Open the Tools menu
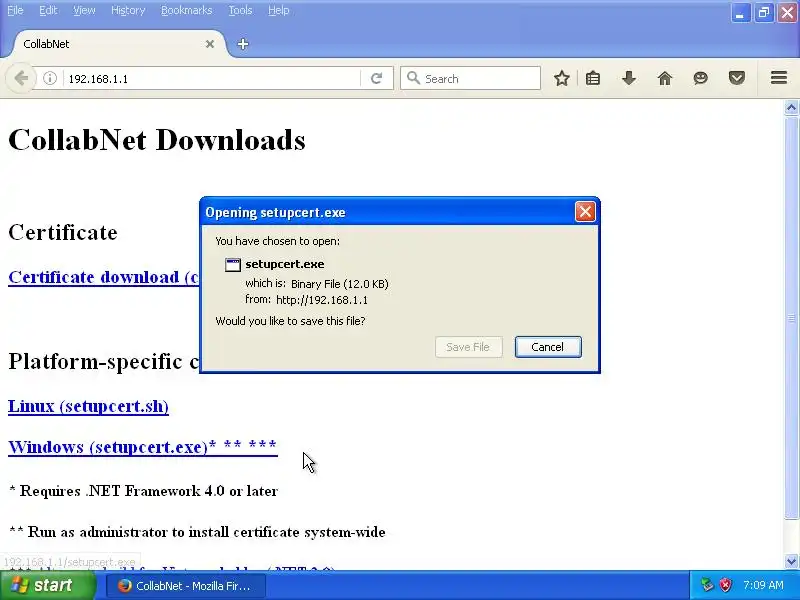 point(240,10)
